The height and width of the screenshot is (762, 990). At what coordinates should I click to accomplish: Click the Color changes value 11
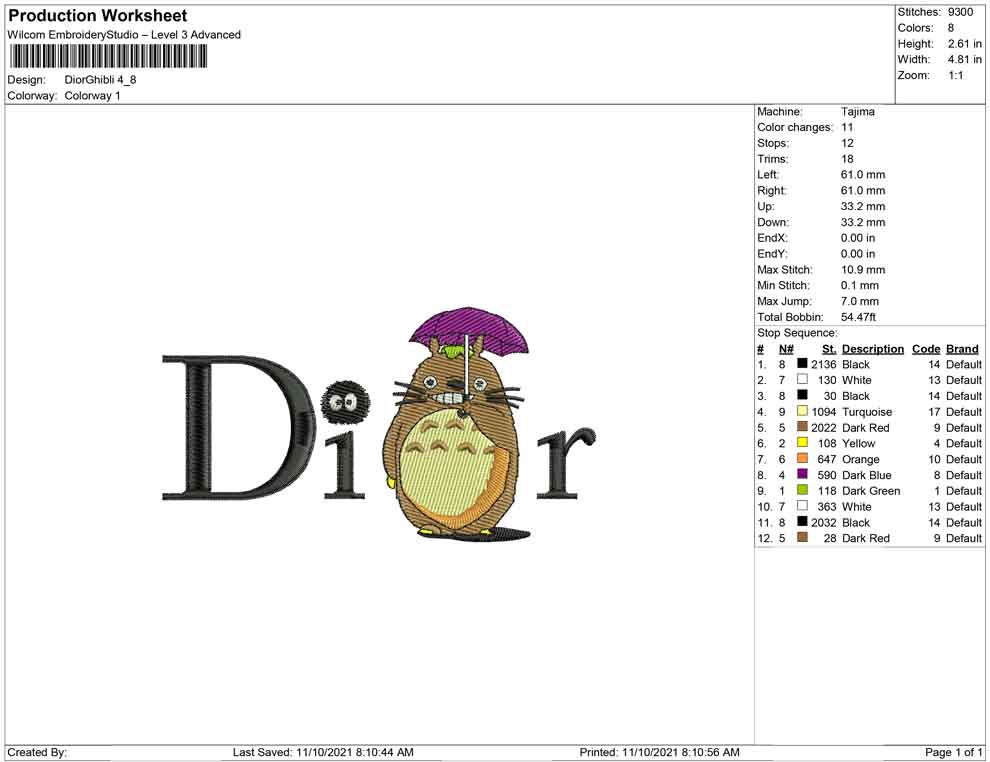coord(847,128)
